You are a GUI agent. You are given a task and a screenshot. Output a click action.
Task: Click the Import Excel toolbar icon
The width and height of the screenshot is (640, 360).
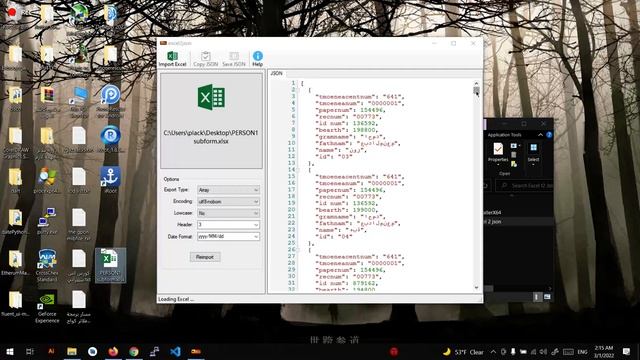pos(172,59)
